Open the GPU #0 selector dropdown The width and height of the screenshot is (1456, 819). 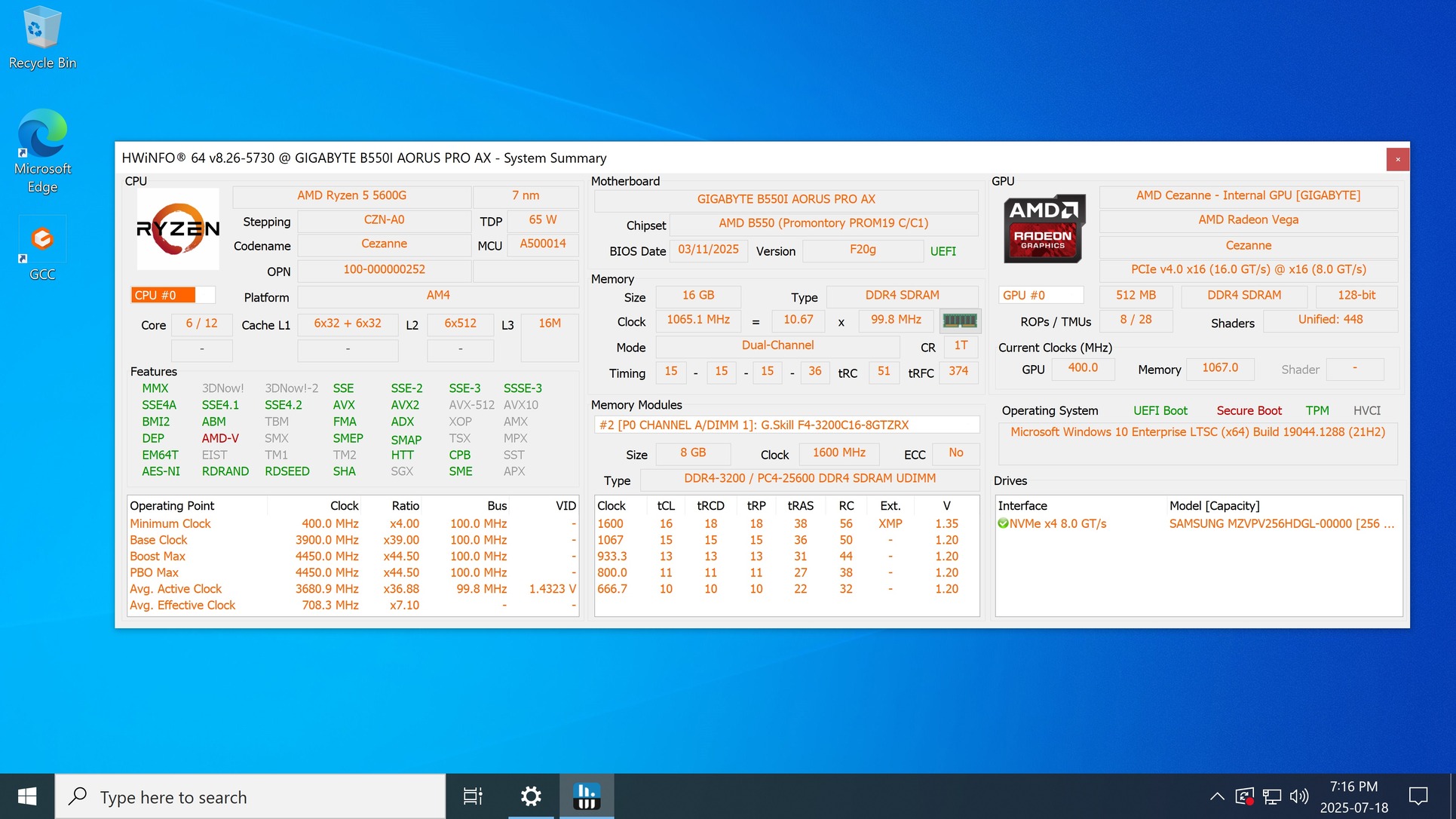[x=1041, y=295]
